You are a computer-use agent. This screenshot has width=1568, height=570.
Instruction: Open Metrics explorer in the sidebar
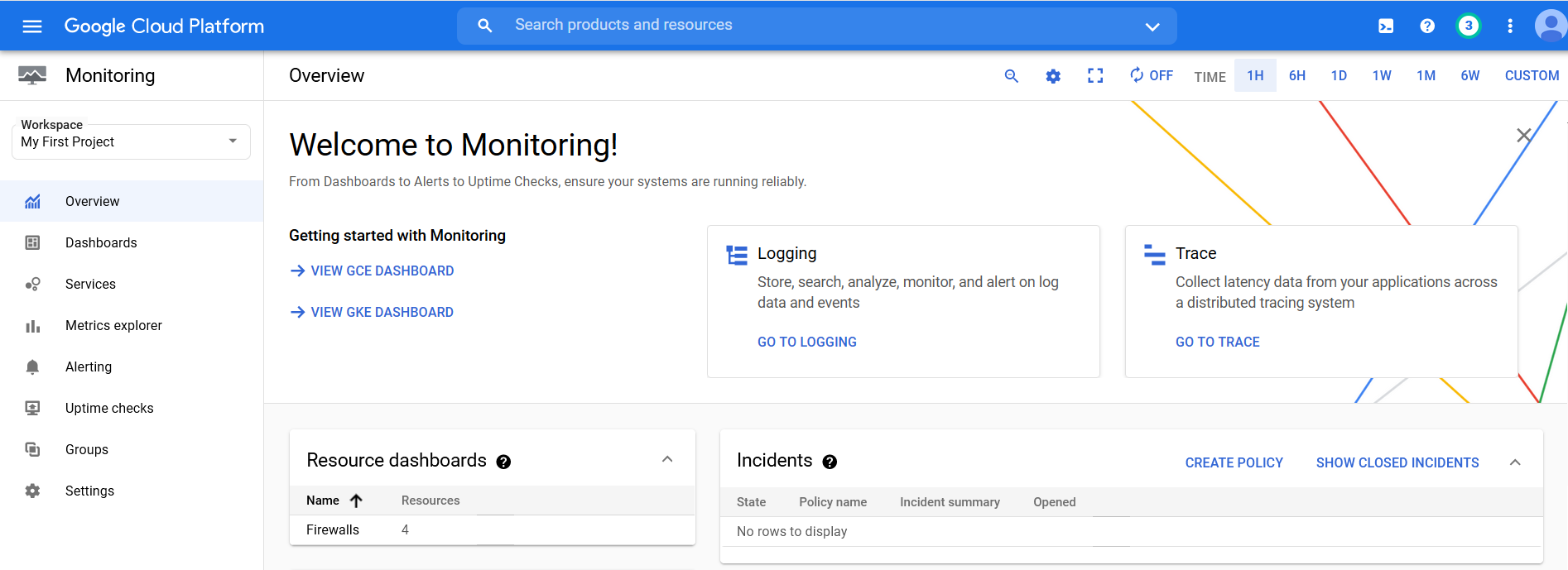pos(132,325)
